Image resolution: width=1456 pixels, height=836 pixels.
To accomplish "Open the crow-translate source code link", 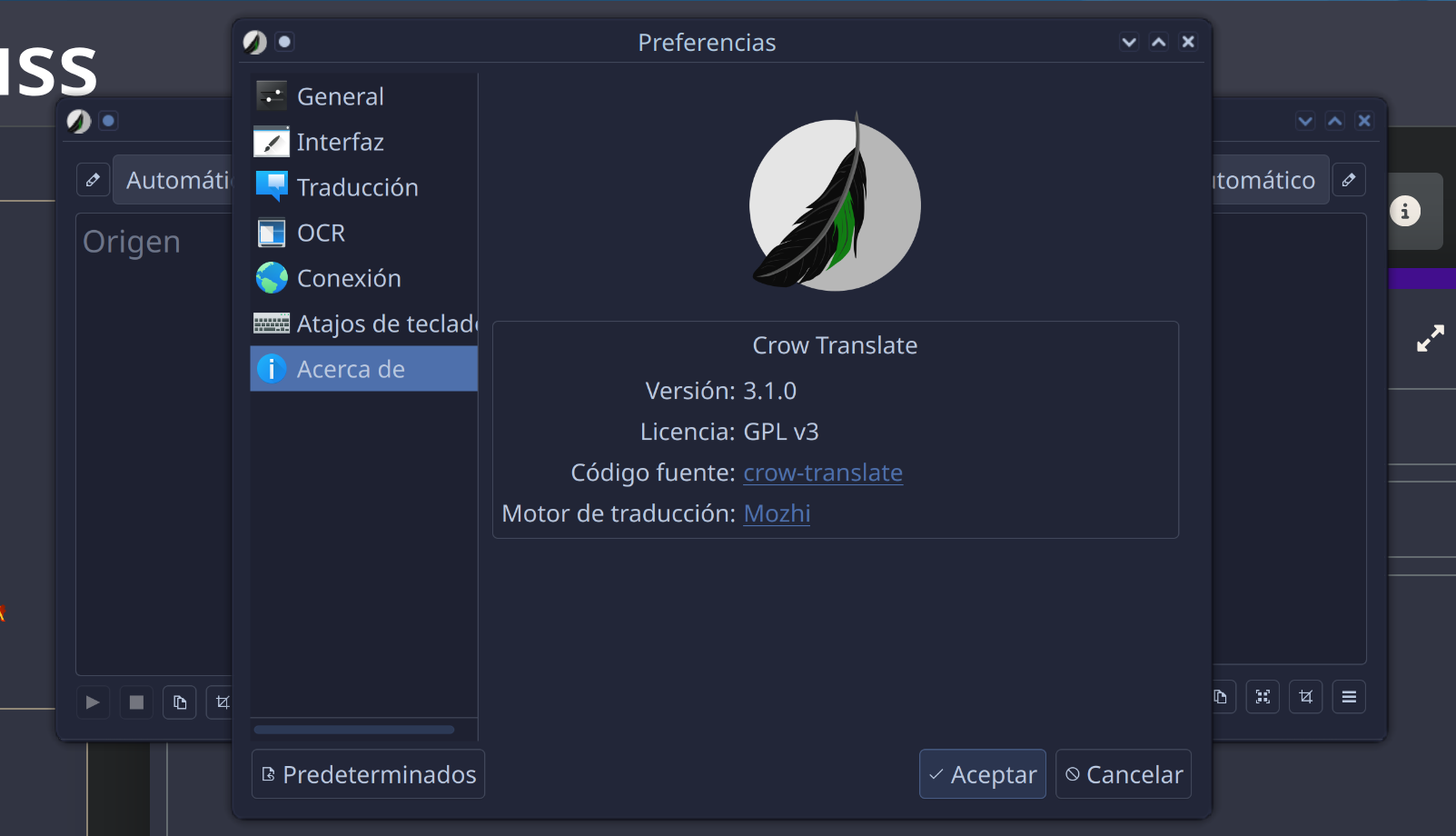I will coord(822,473).
